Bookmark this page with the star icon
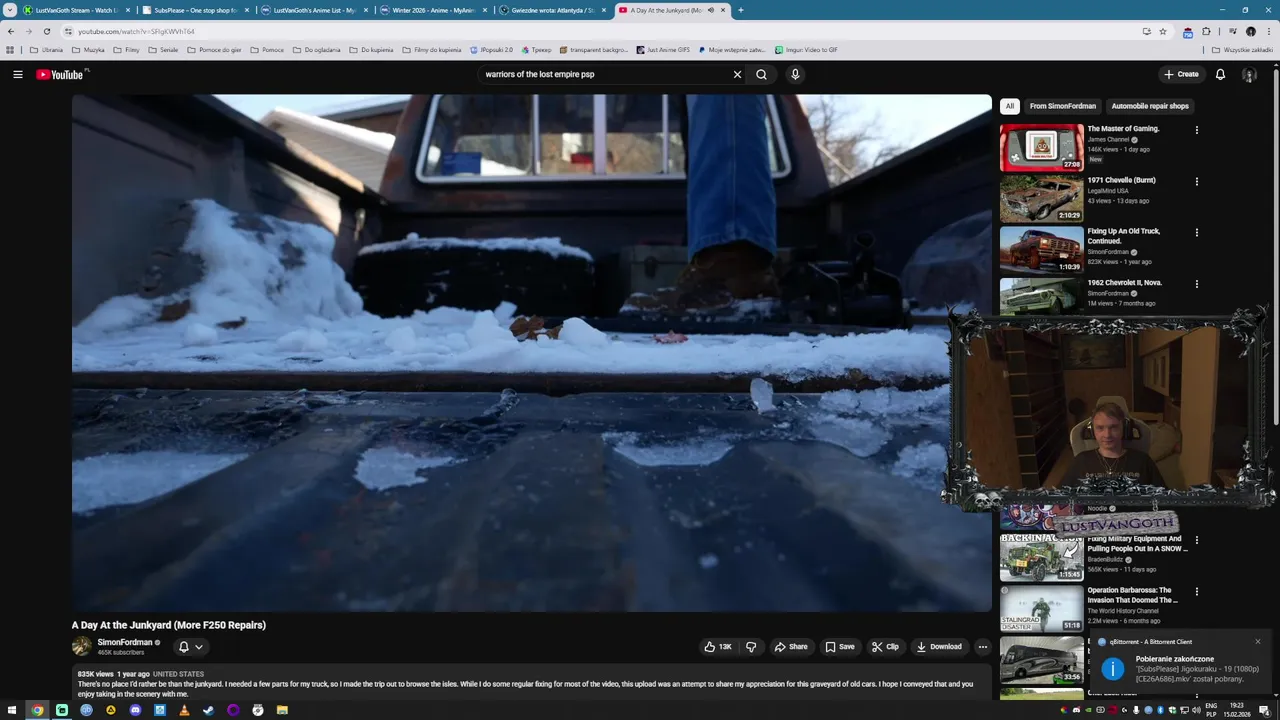This screenshot has height=720, width=1280. coord(1162,31)
